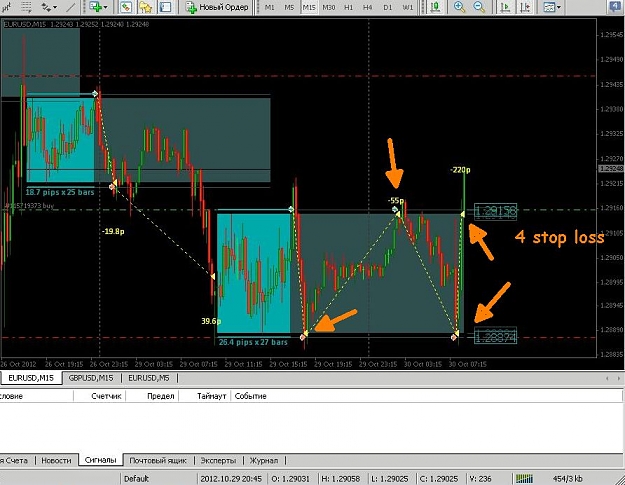The height and width of the screenshot is (485, 625).
Task: Click the Событие column header
Action: pos(250,396)
